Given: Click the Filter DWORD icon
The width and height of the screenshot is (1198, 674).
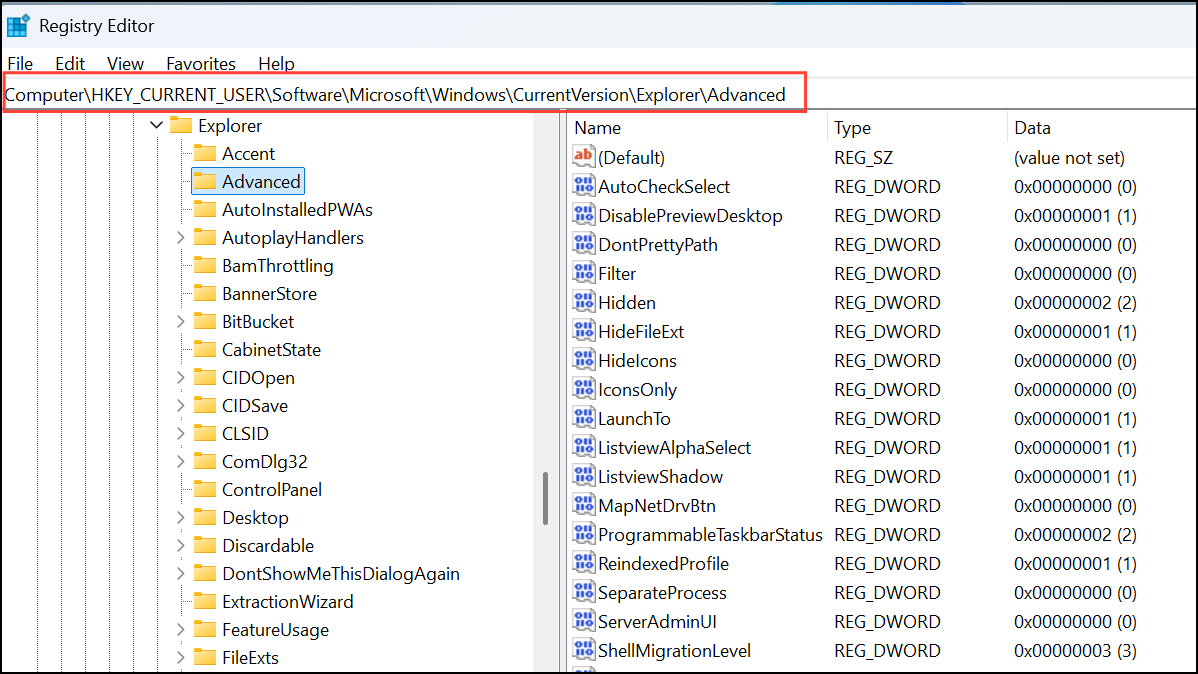Looking at the screenshot, I should tap(584, 273).
